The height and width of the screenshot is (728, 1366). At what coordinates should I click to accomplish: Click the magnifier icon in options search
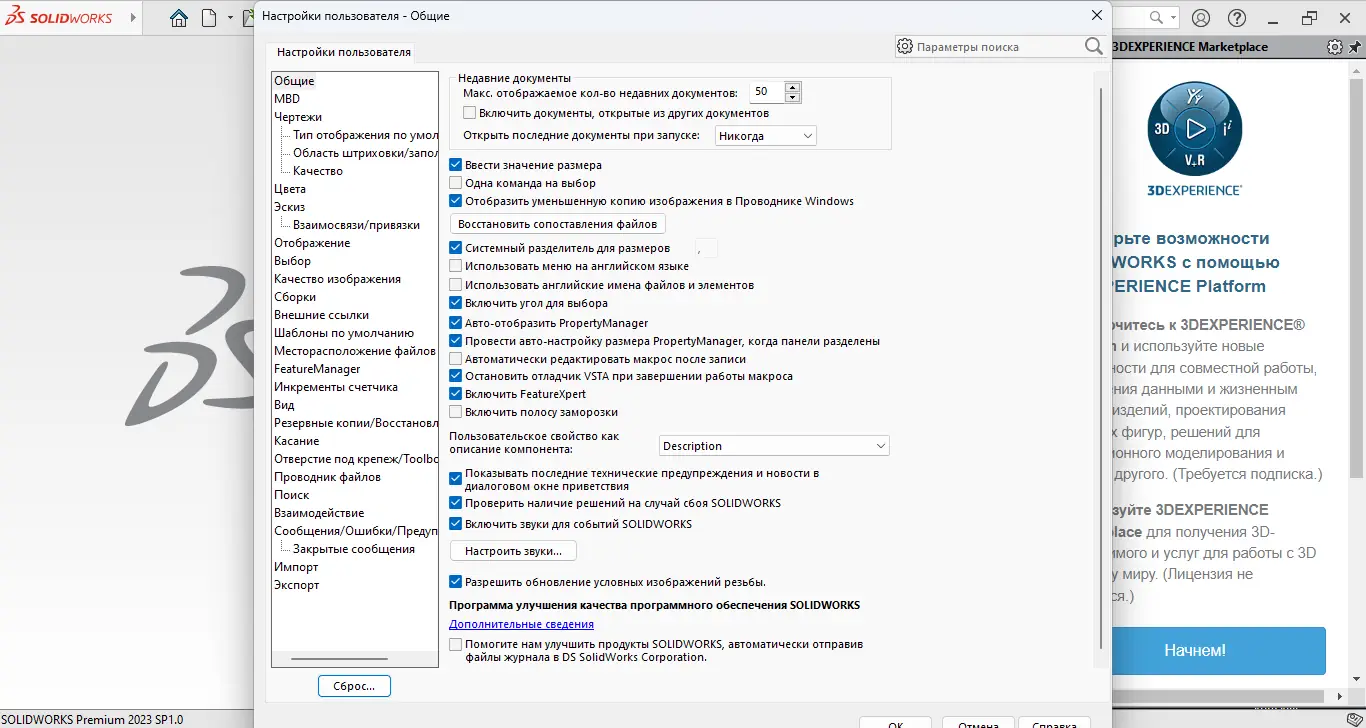coord(1093,47)
